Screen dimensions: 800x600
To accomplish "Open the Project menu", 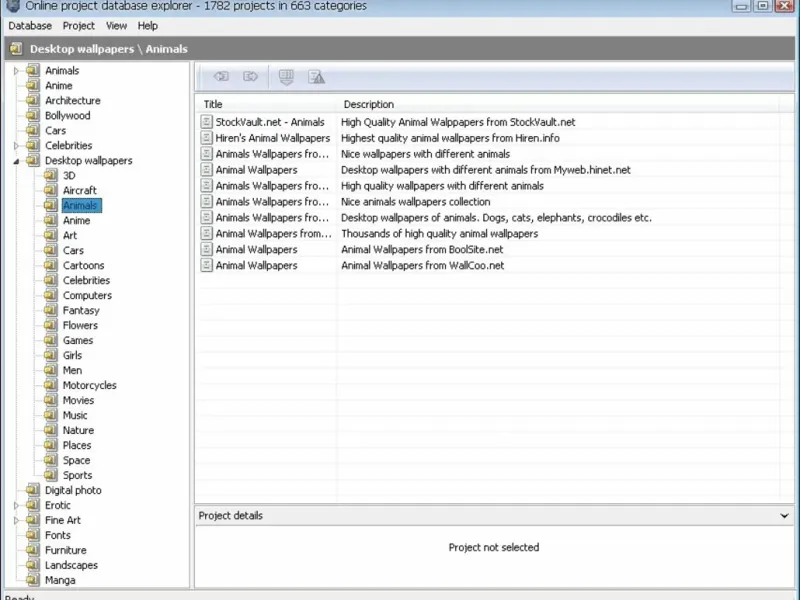I will tap(79, 26).
